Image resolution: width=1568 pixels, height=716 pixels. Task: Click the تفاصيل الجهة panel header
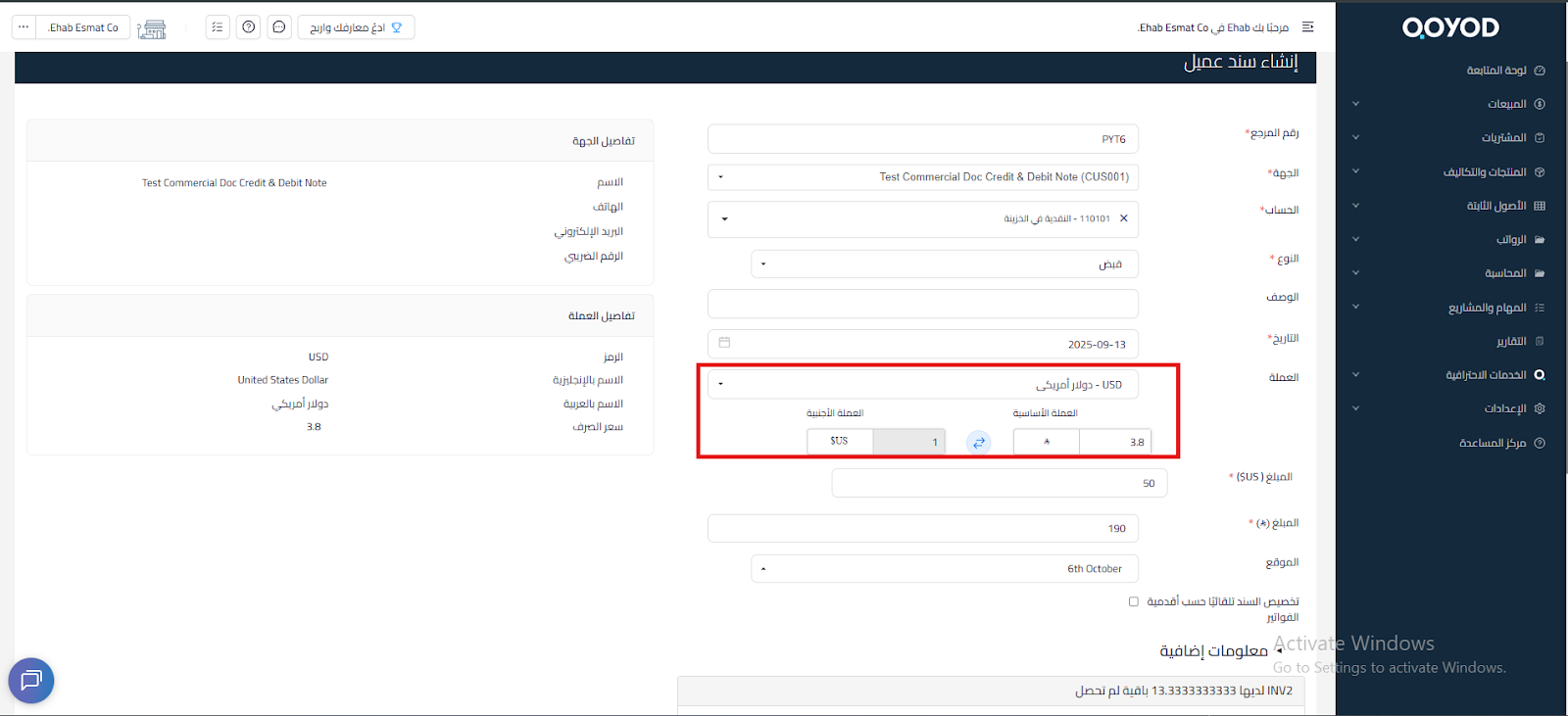340,141
